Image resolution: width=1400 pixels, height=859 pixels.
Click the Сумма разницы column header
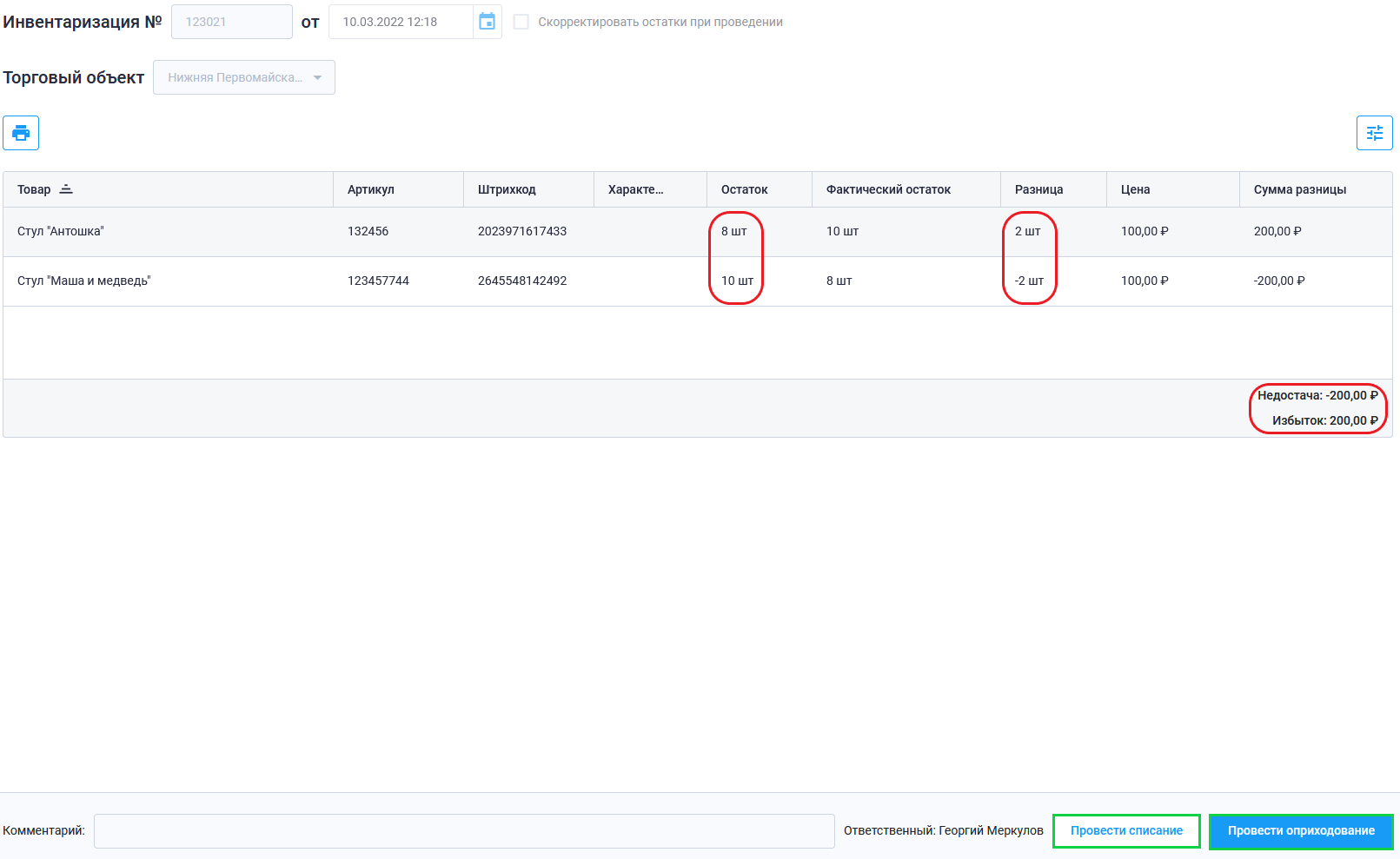pos(1316,189)
